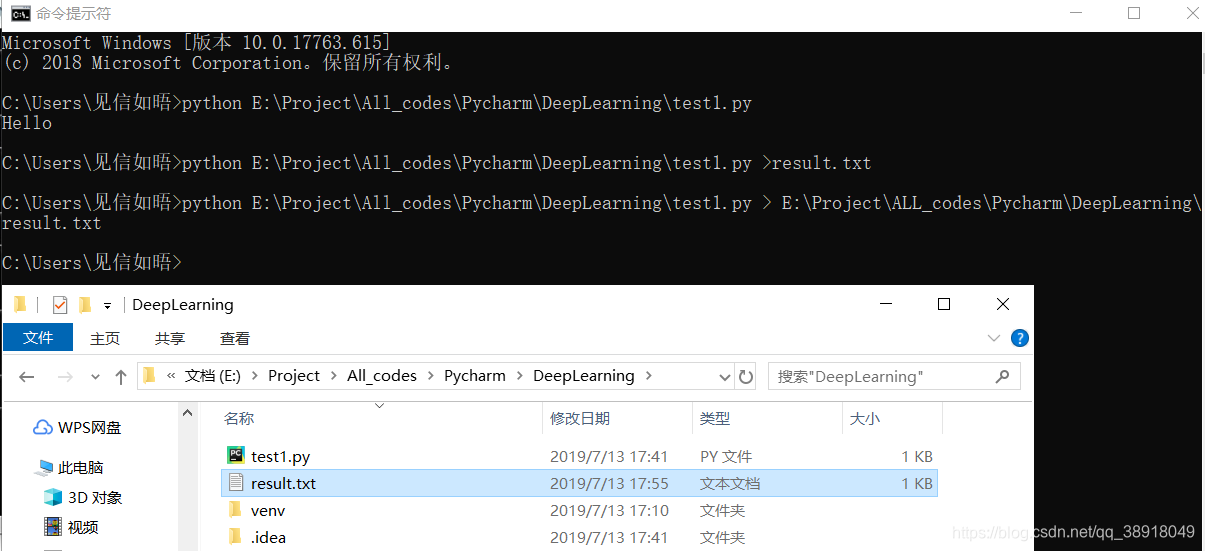Image resolution: width=1205 pixels, height=551 pixels.
Task: Click the date 2019/7/13 17:55 of result.txt
Action: point(609,483)
